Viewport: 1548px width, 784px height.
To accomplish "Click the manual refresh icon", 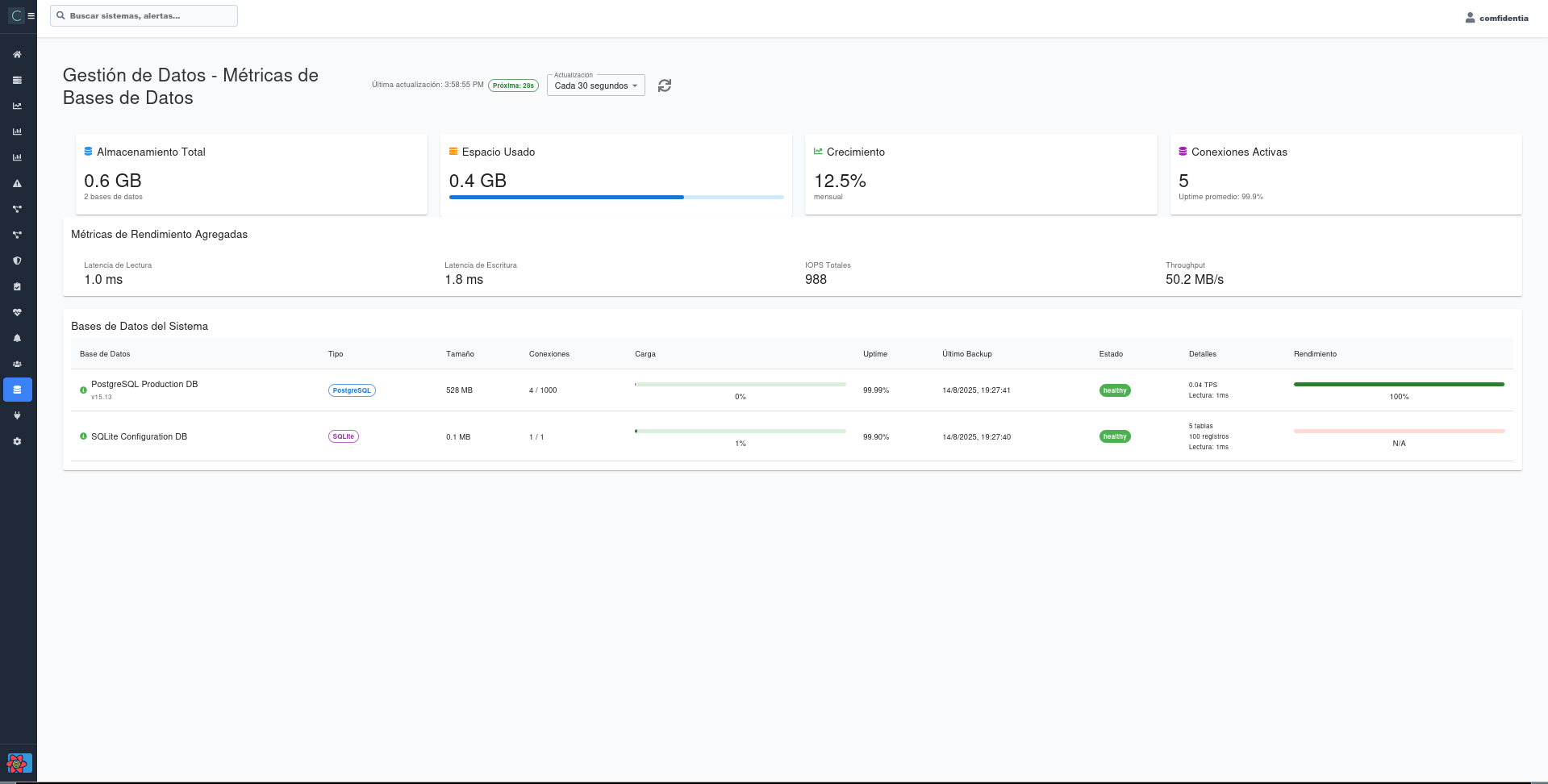I will [x=664, y=85].
